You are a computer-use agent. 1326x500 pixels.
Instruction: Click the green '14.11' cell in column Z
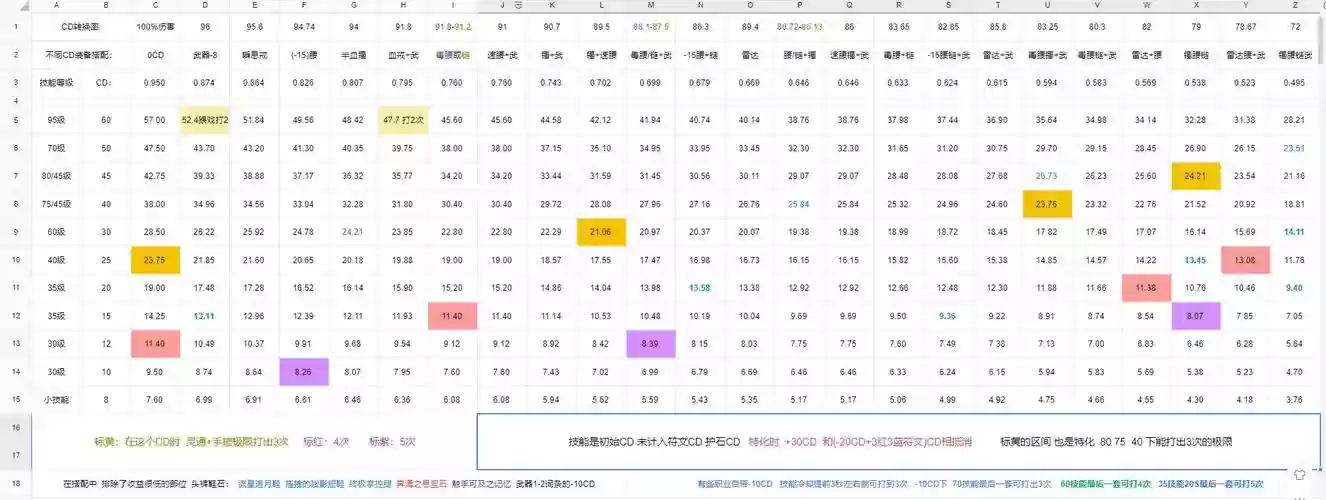tap(1295, 232)
